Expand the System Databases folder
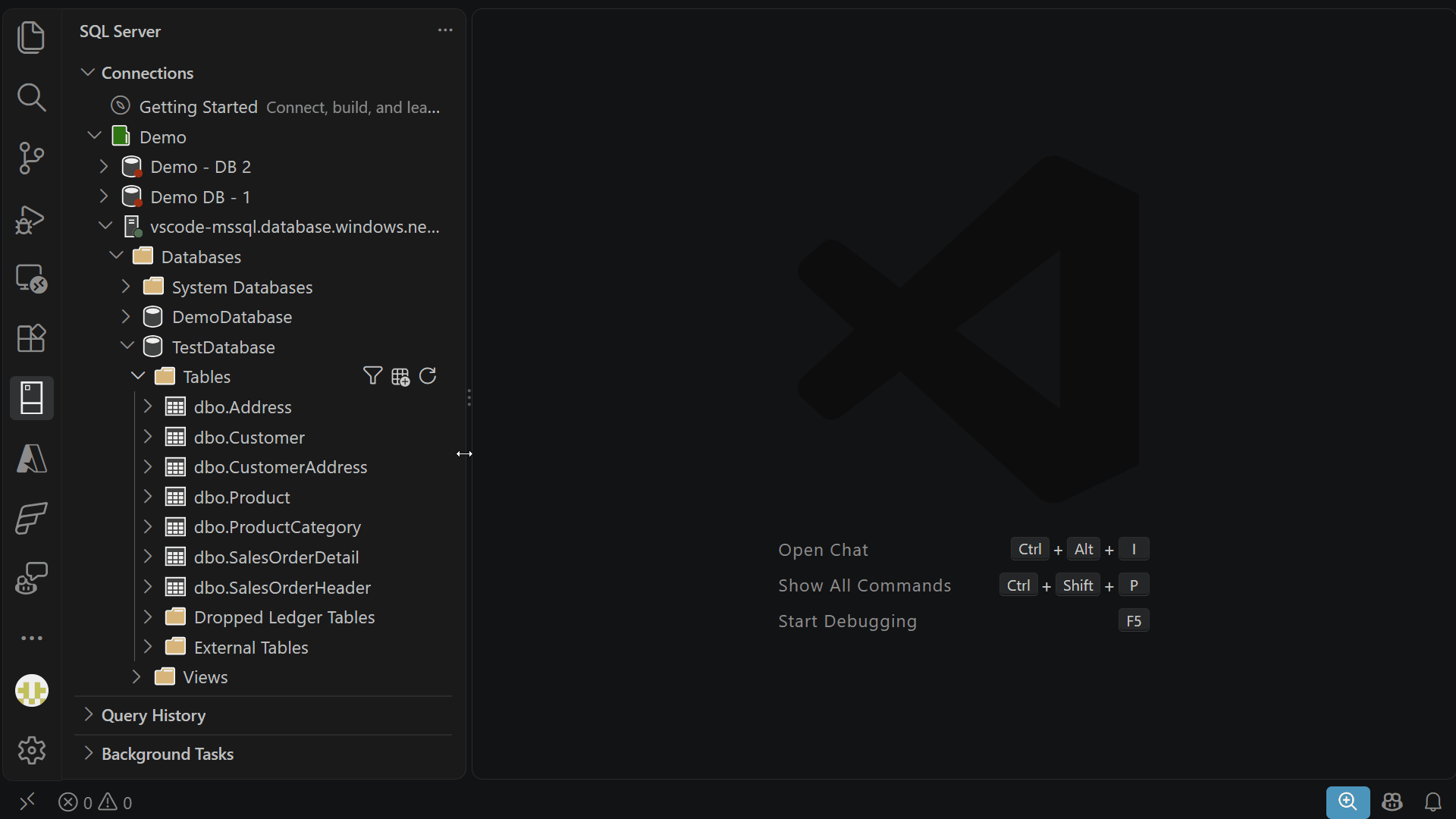The image size is (1456, 819). click(x=126, y=287)
